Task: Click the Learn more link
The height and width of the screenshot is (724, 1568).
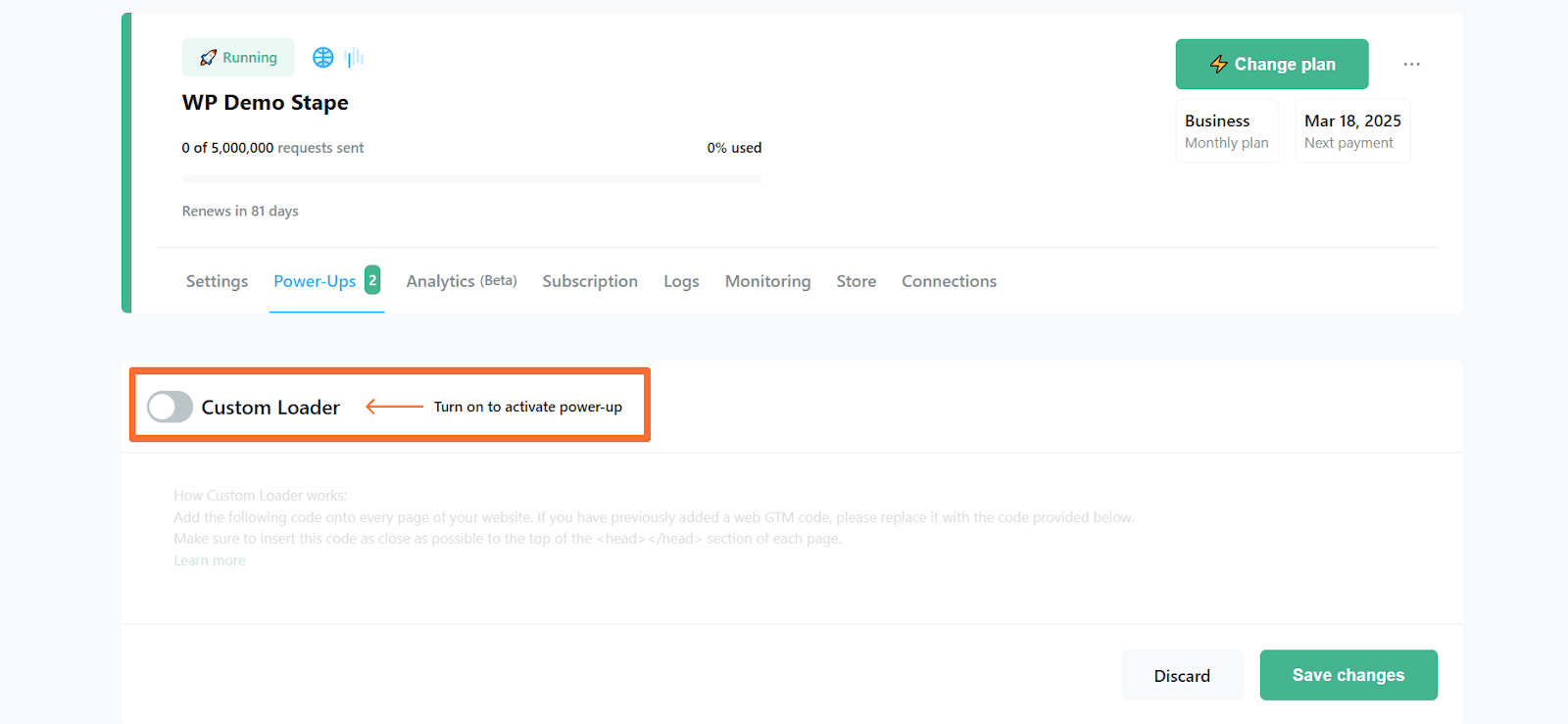Action: coord(210,560)
